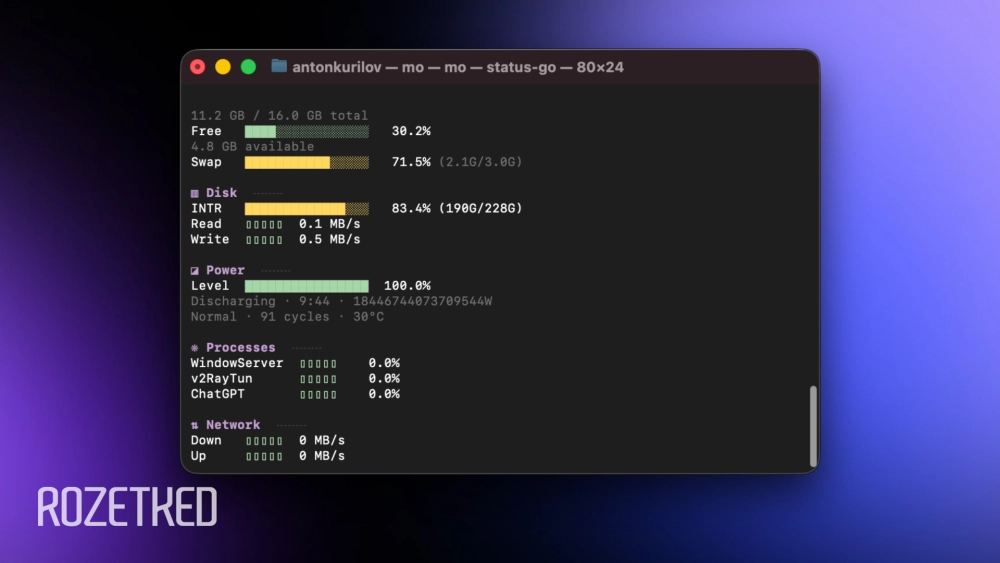
Task: Click the INTR disk usage bar
Action: [x=306, y=209]
